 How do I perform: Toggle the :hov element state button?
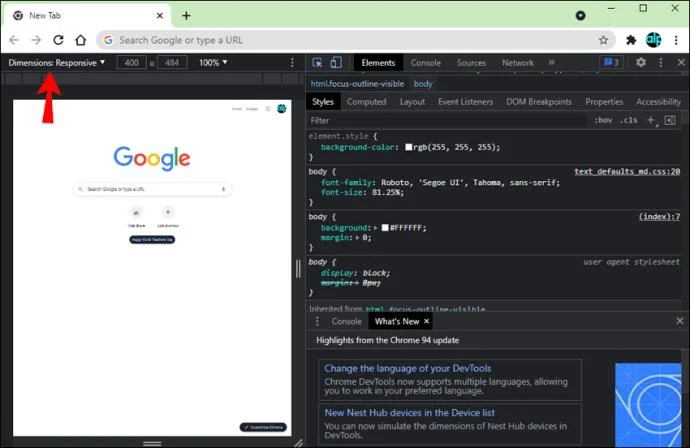603,120
